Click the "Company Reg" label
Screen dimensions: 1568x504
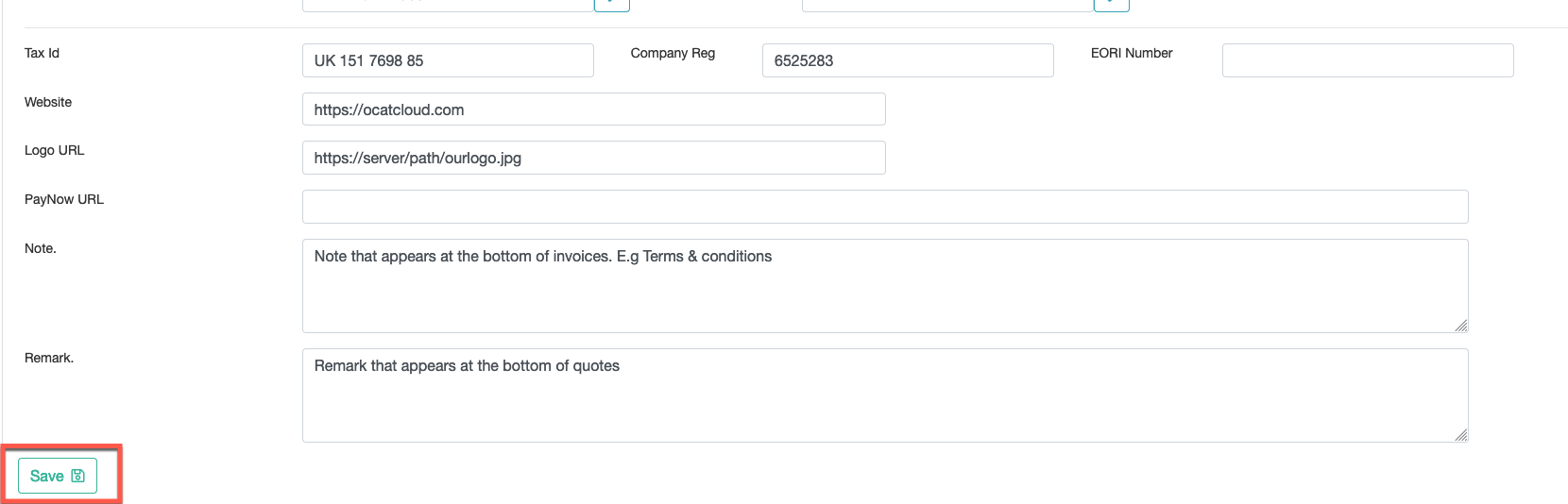673,53
